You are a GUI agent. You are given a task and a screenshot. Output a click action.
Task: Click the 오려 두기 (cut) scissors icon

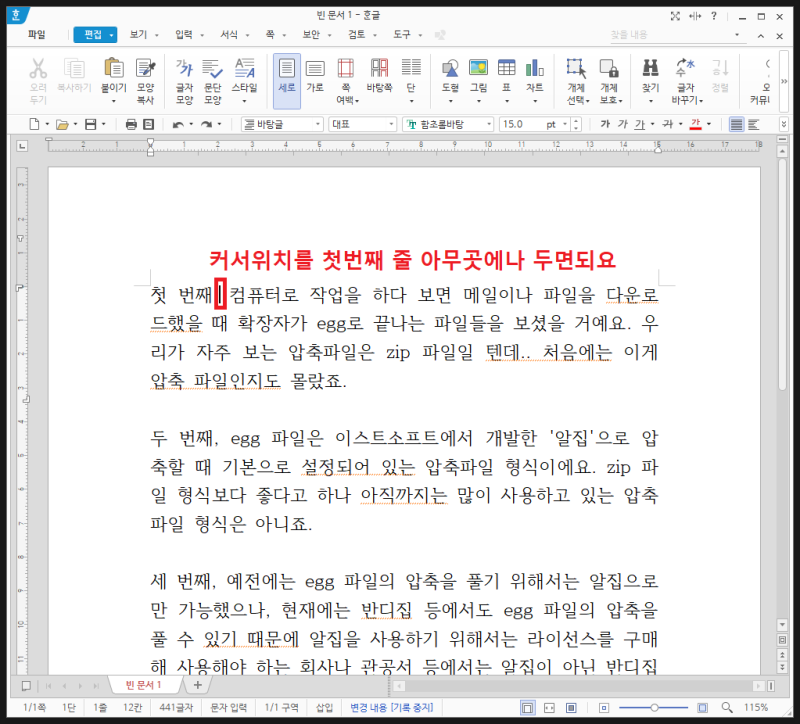click(38, 68)
